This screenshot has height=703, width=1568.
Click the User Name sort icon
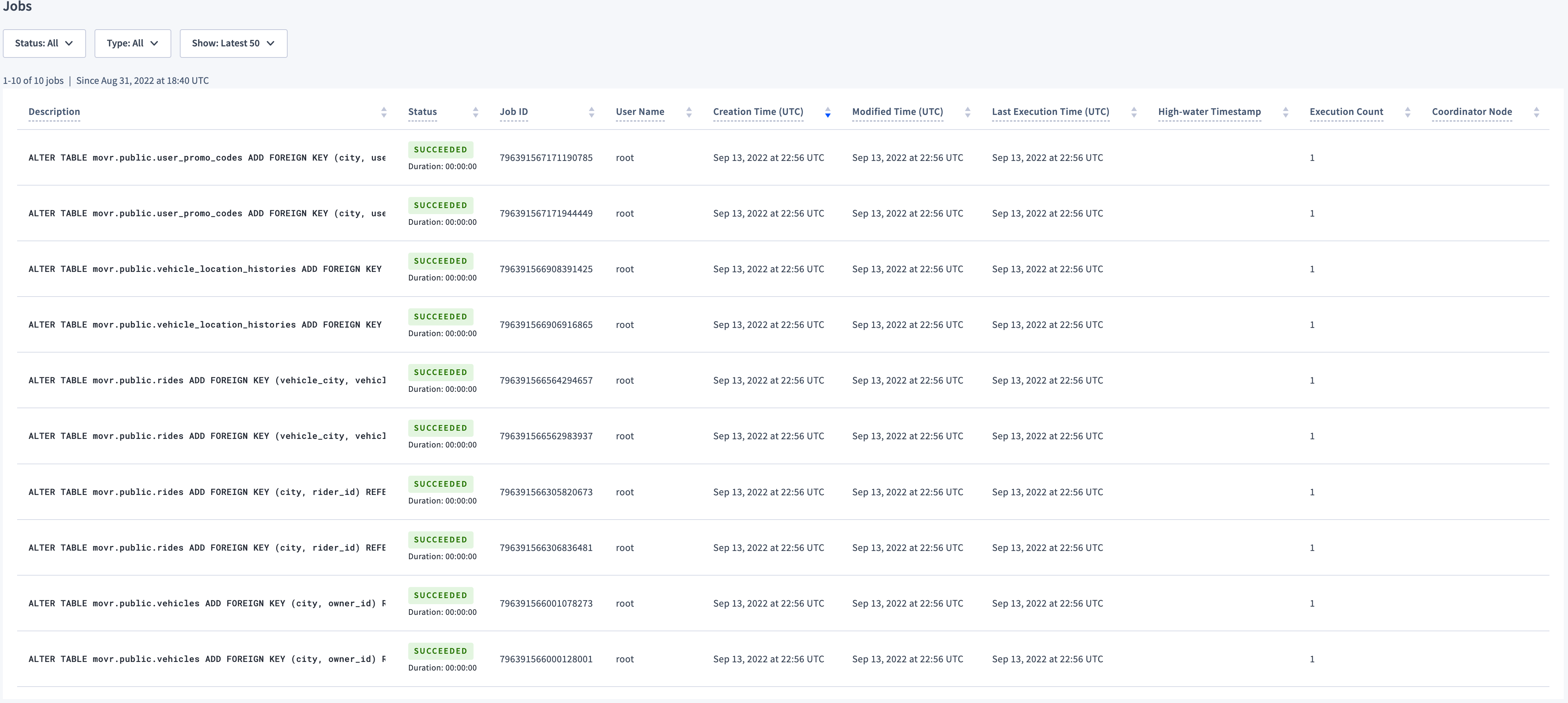click(x=688, y=112)
